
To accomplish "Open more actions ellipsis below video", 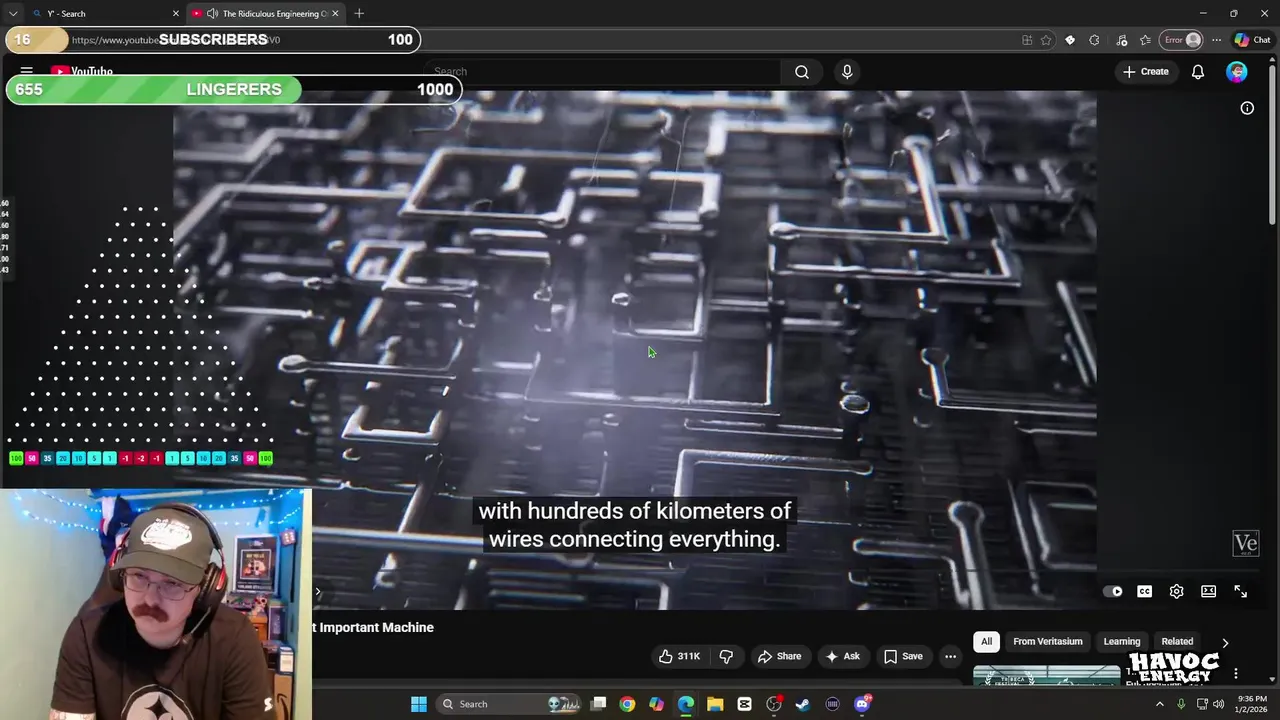I will tap(950, 656).
